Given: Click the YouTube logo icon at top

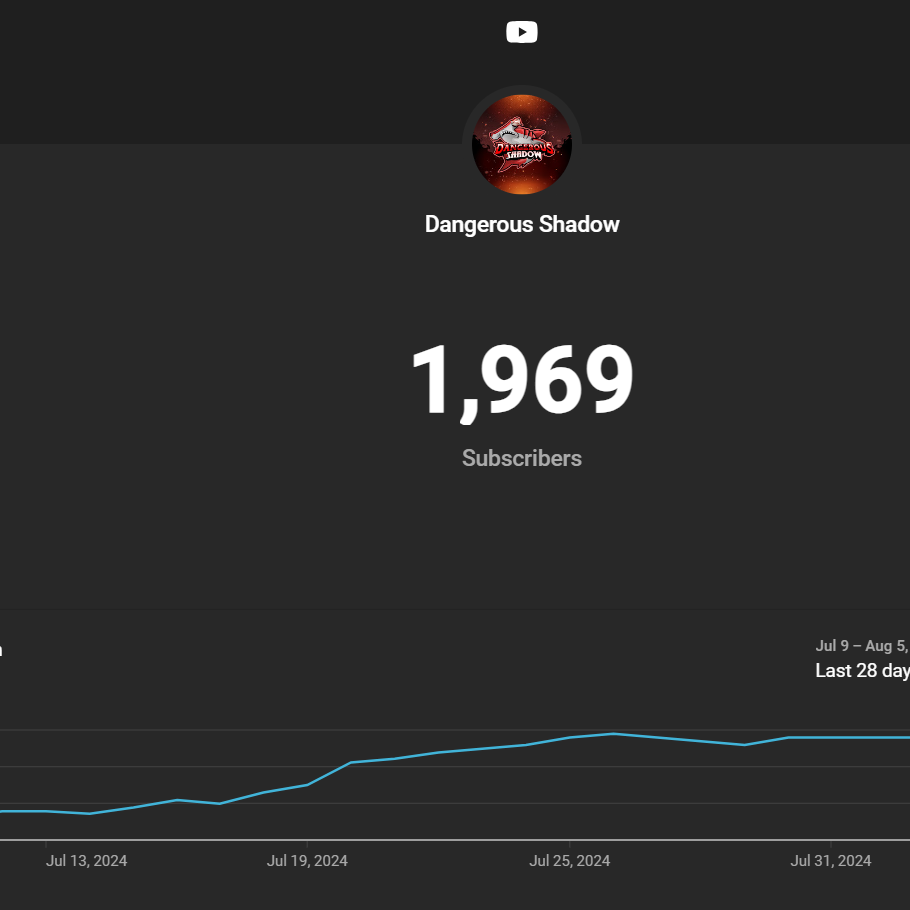Looking at the screenshot, I should coord(521,32).
